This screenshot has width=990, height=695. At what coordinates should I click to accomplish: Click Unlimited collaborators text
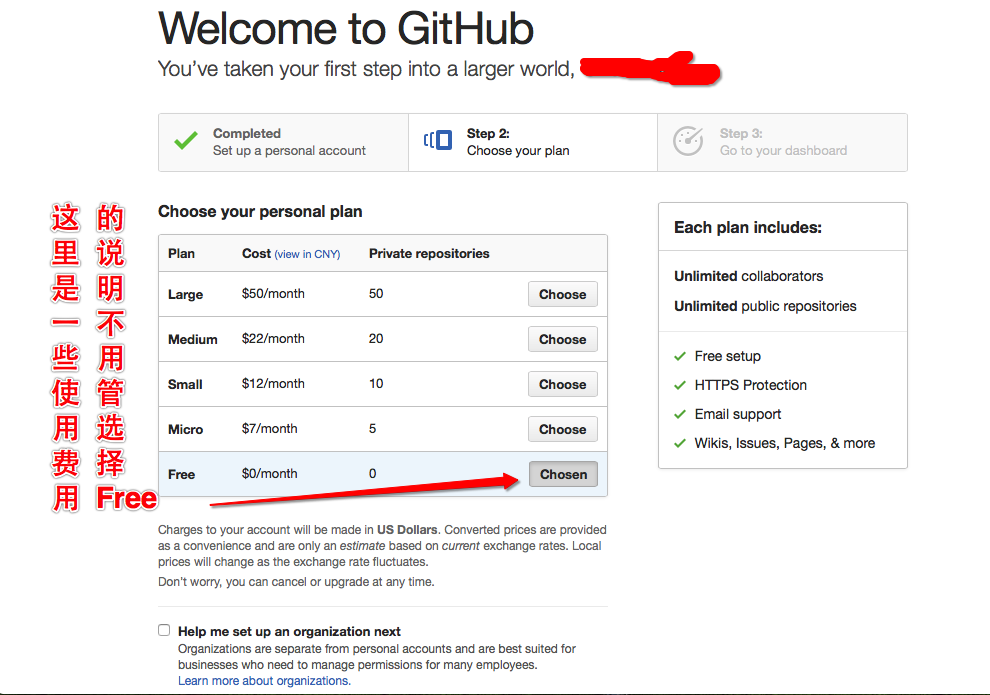[x=749, y=276]
